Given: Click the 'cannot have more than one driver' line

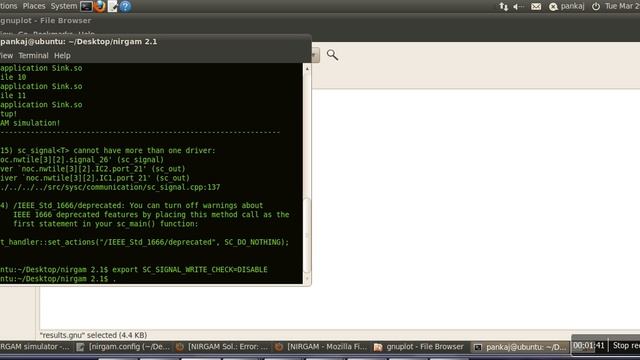Looking at the screenshot, I should coord(108,150).
